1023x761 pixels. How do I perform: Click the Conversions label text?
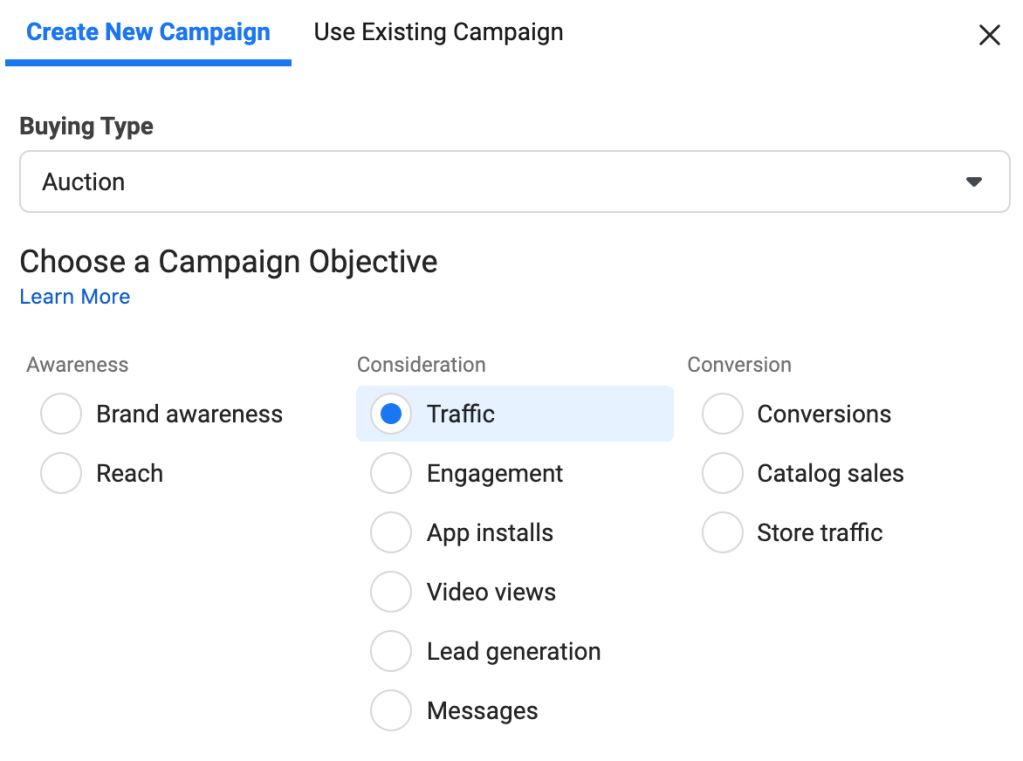click(824, 414)
